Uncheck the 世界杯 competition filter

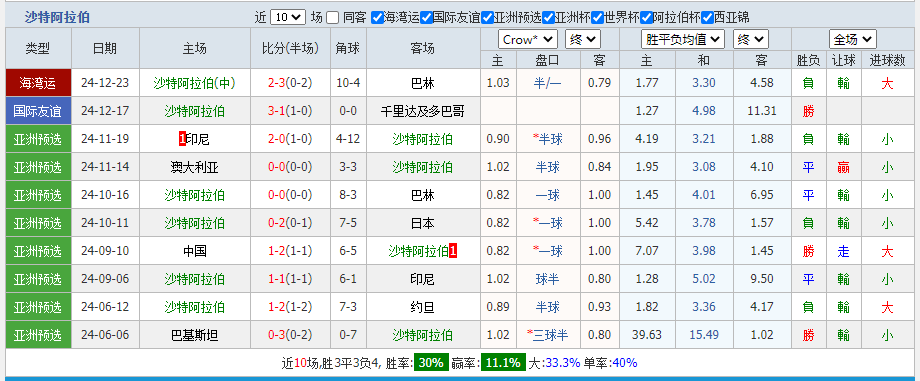click(x=597, y=18)
